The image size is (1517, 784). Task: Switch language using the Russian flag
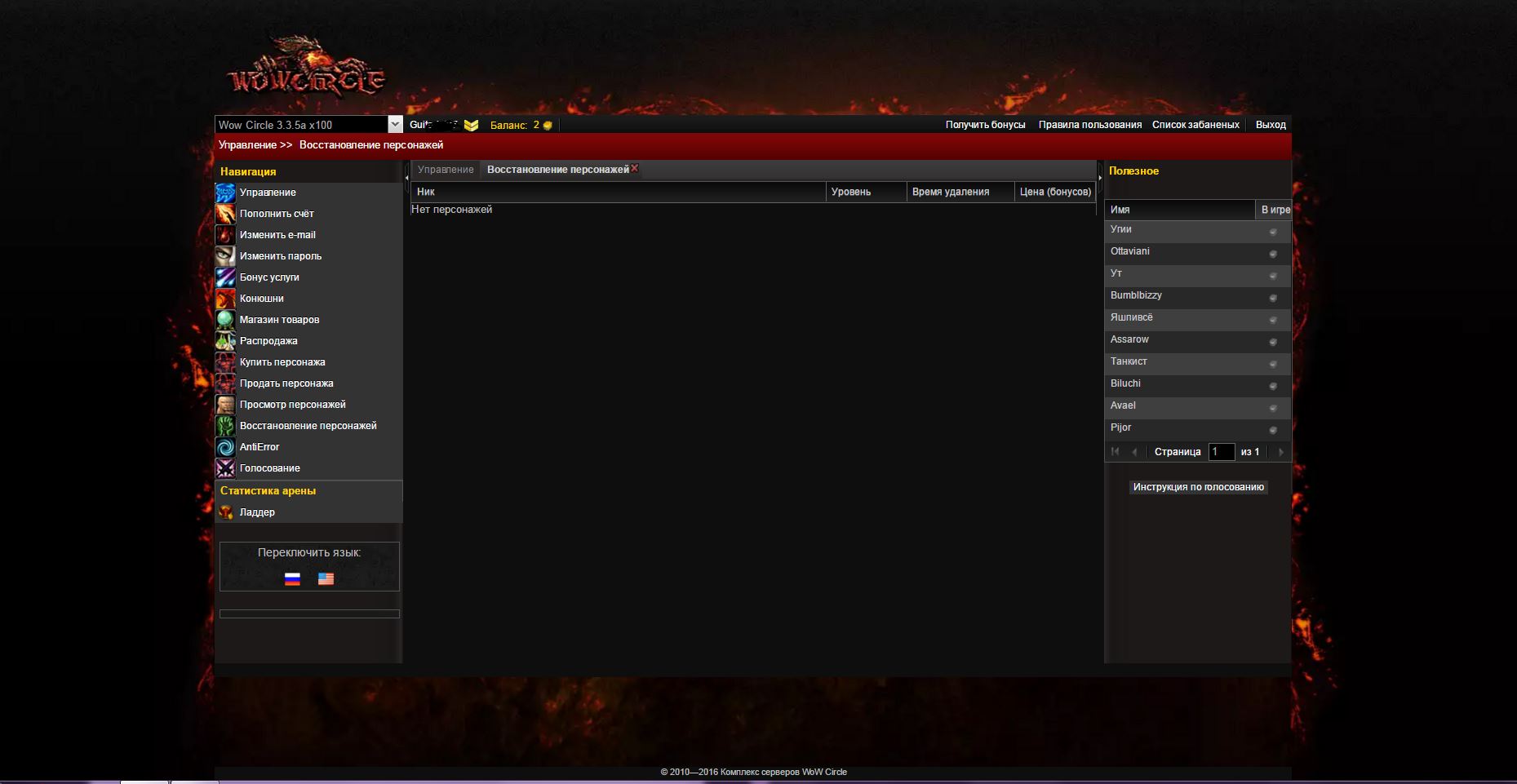(x=292, y=579)
